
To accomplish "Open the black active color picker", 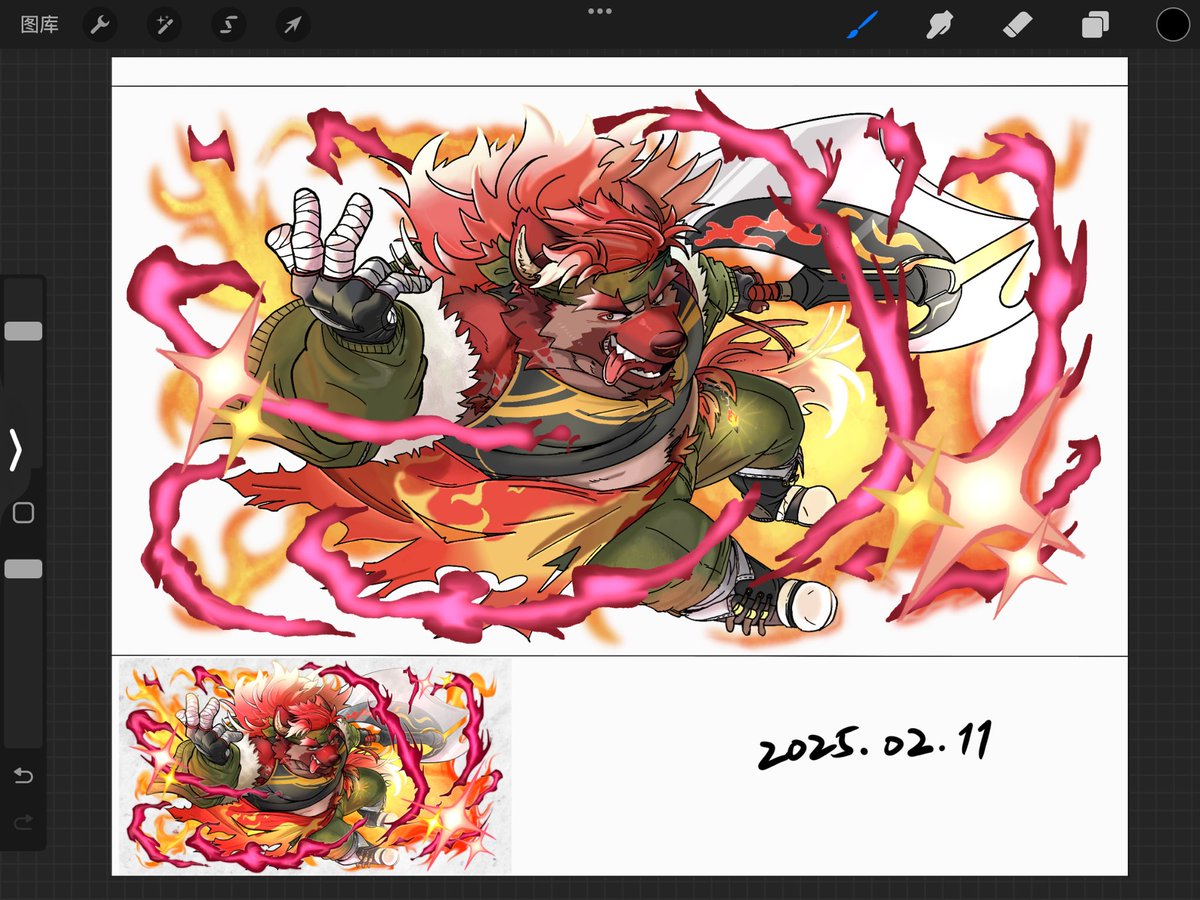I will coord(1172,25).
